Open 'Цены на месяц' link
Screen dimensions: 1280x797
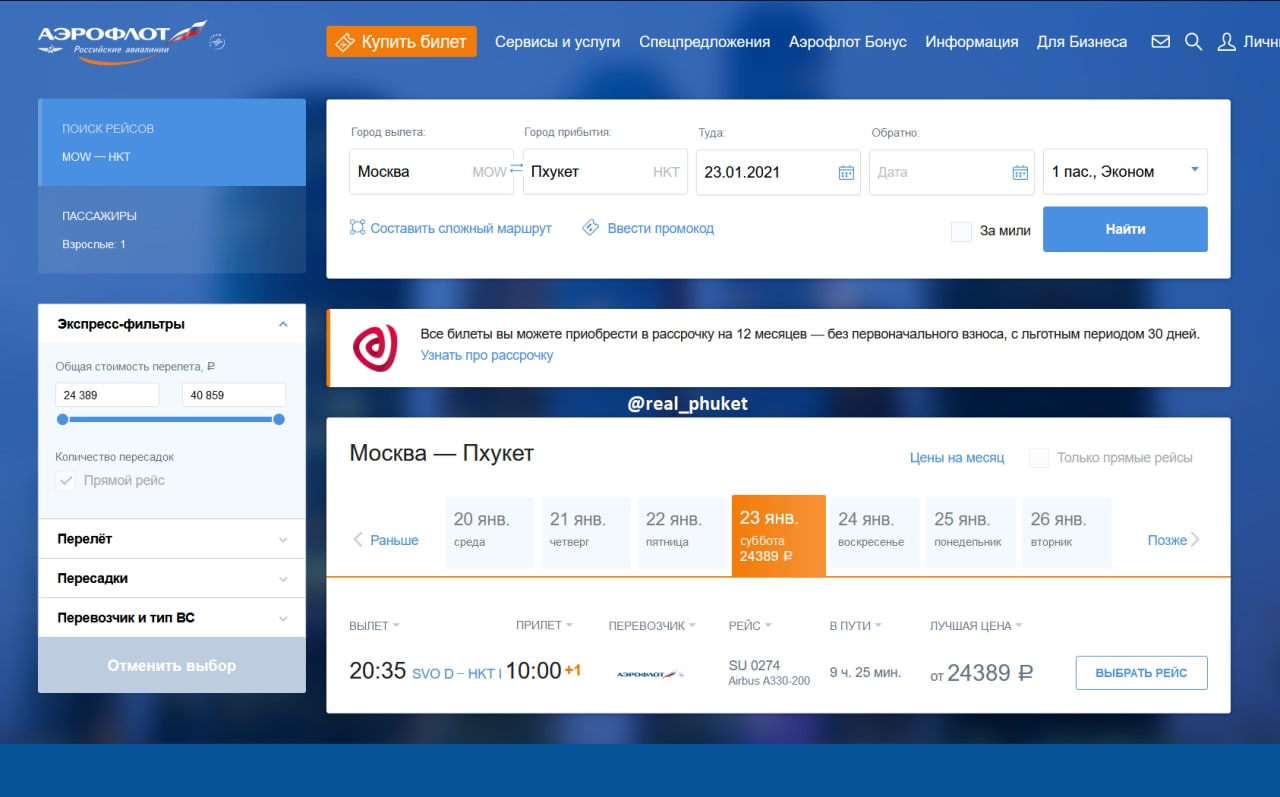pyautogui.click(x=957, y=458)
